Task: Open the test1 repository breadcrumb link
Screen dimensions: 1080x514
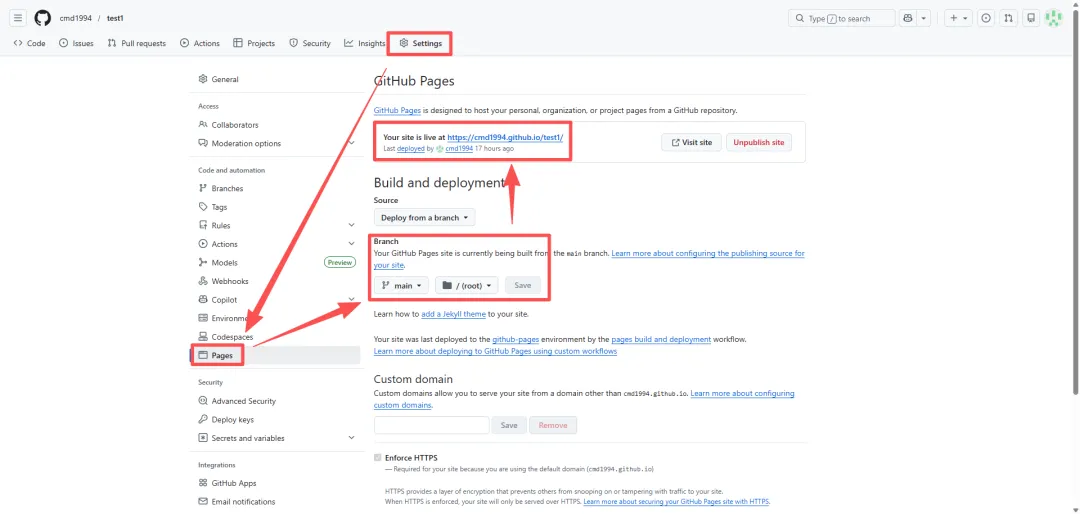Action: [115, 18]
